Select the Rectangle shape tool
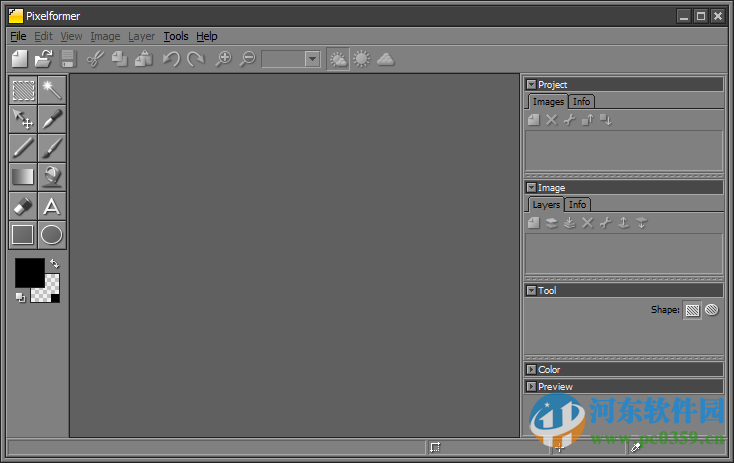Image resolution: width=734 pixels, height=463 pixels. coord(23,235)
